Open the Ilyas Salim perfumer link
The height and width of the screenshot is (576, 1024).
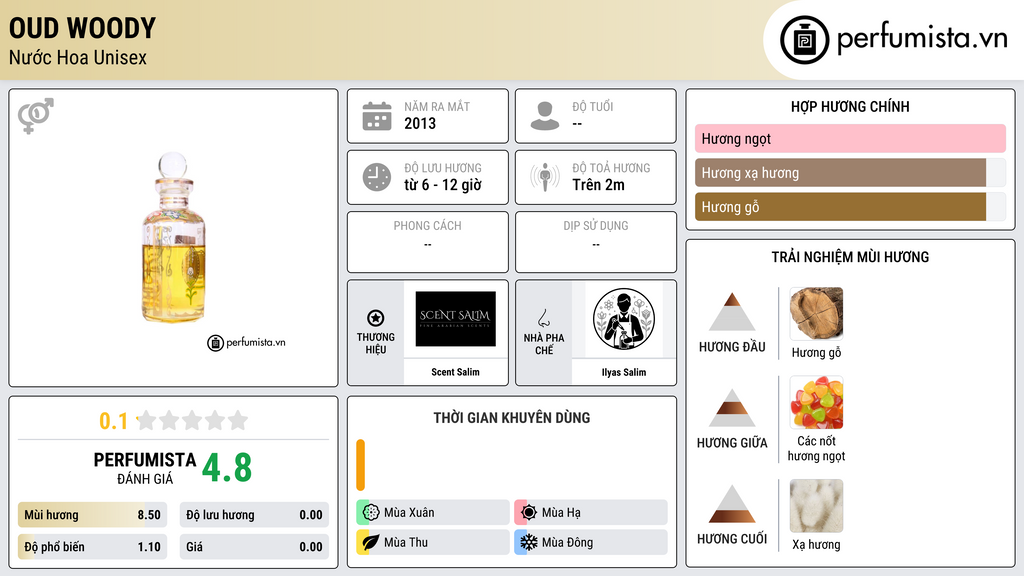(x=624, y=372)
